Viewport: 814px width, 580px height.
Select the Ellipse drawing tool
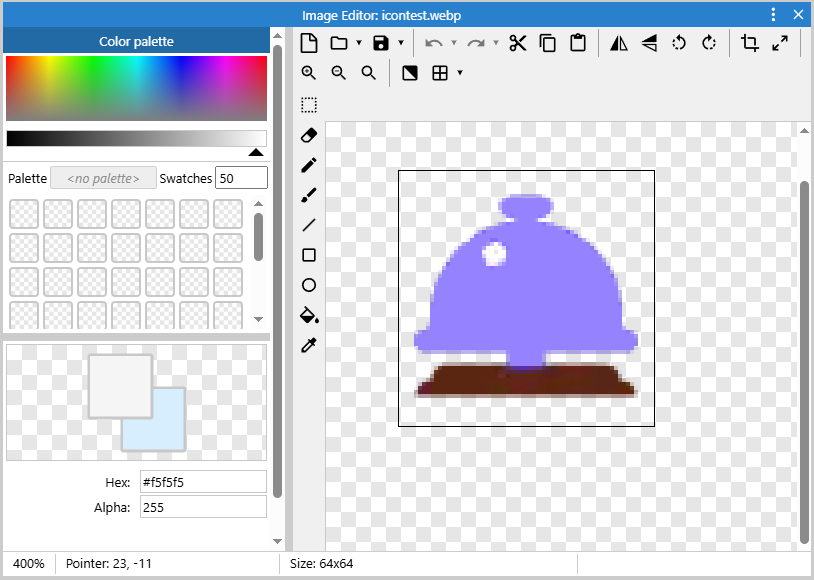coord(309,285)
